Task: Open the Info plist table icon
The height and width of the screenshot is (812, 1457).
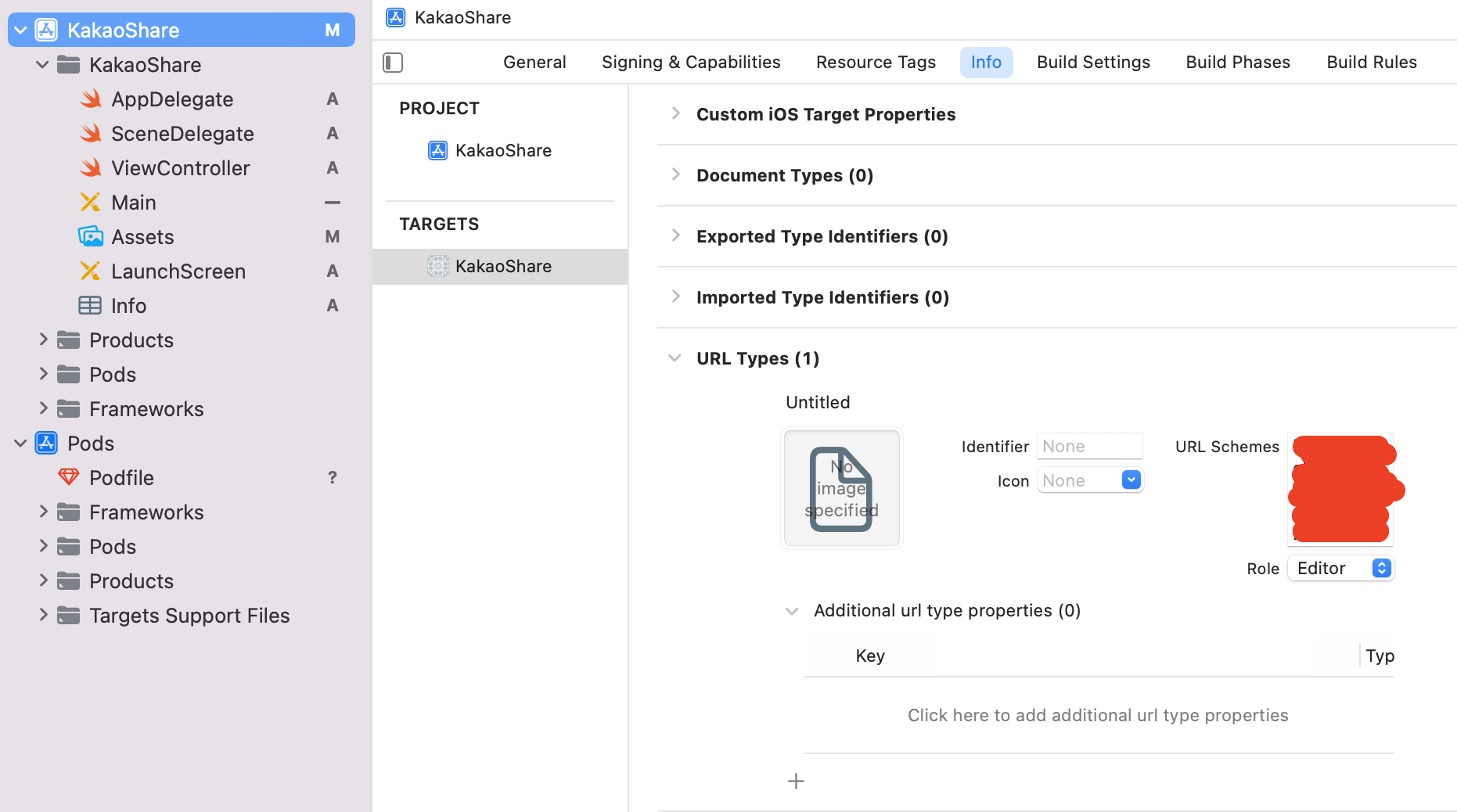Action: coord(90,305)
